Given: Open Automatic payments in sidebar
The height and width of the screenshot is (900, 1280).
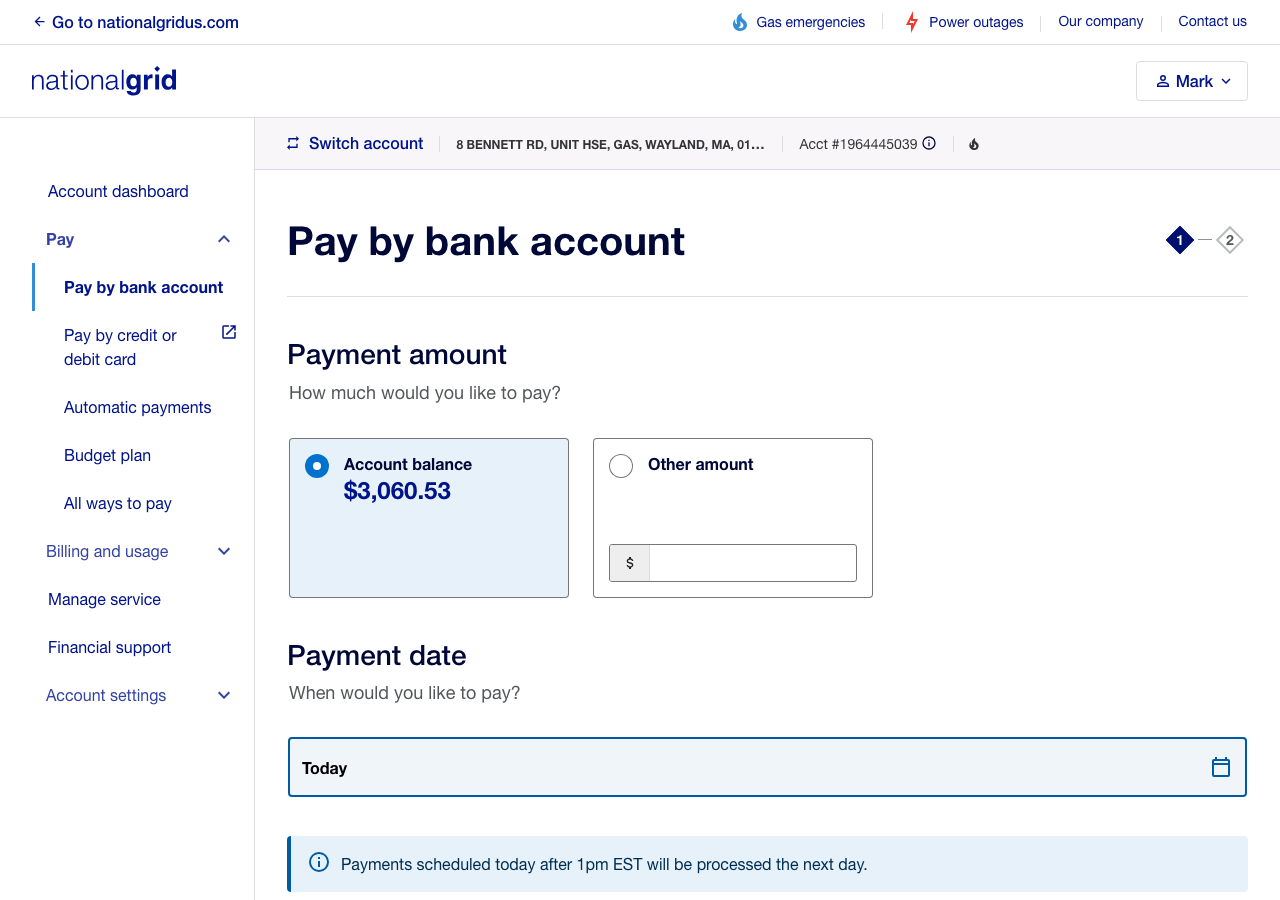Looking at the screenshot, I should pyautogui.click(x=138, y=407).
